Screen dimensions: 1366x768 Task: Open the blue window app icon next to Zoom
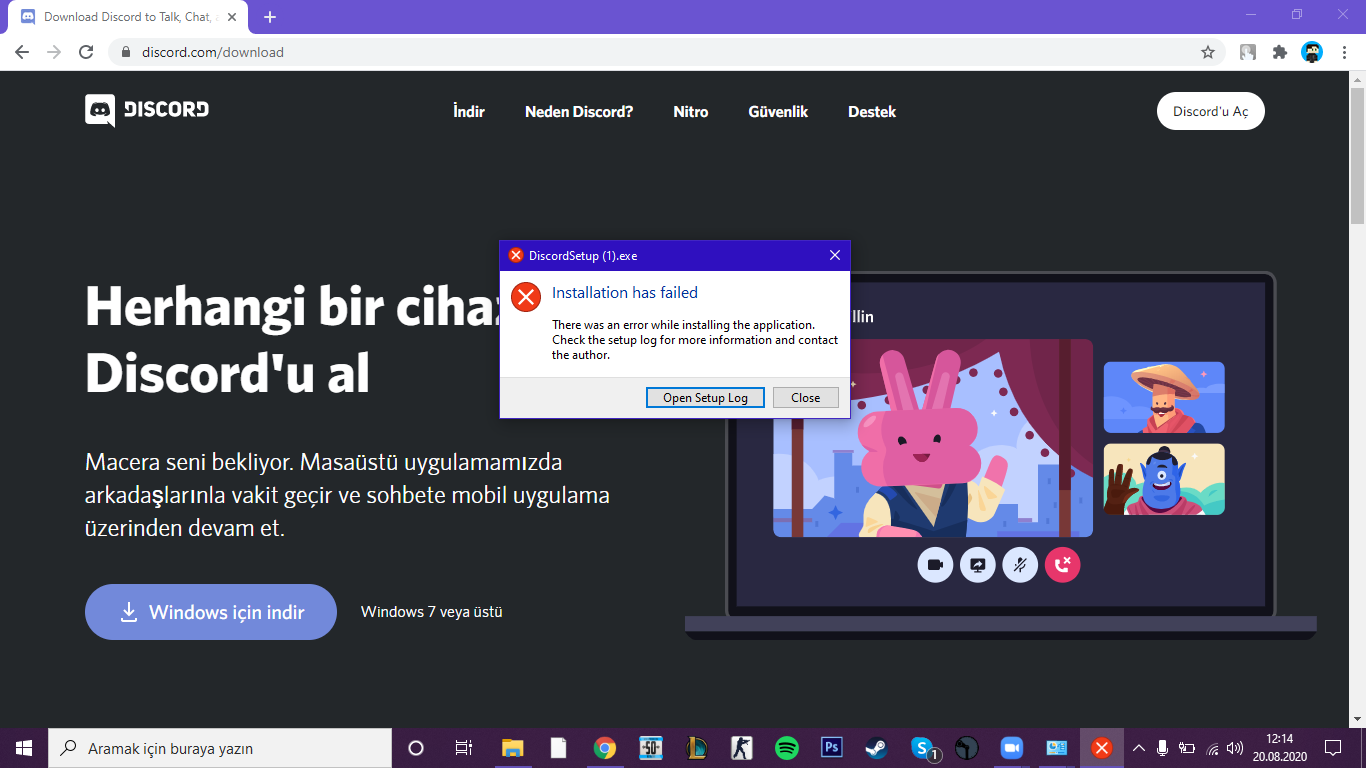[x=1056, y=748]
